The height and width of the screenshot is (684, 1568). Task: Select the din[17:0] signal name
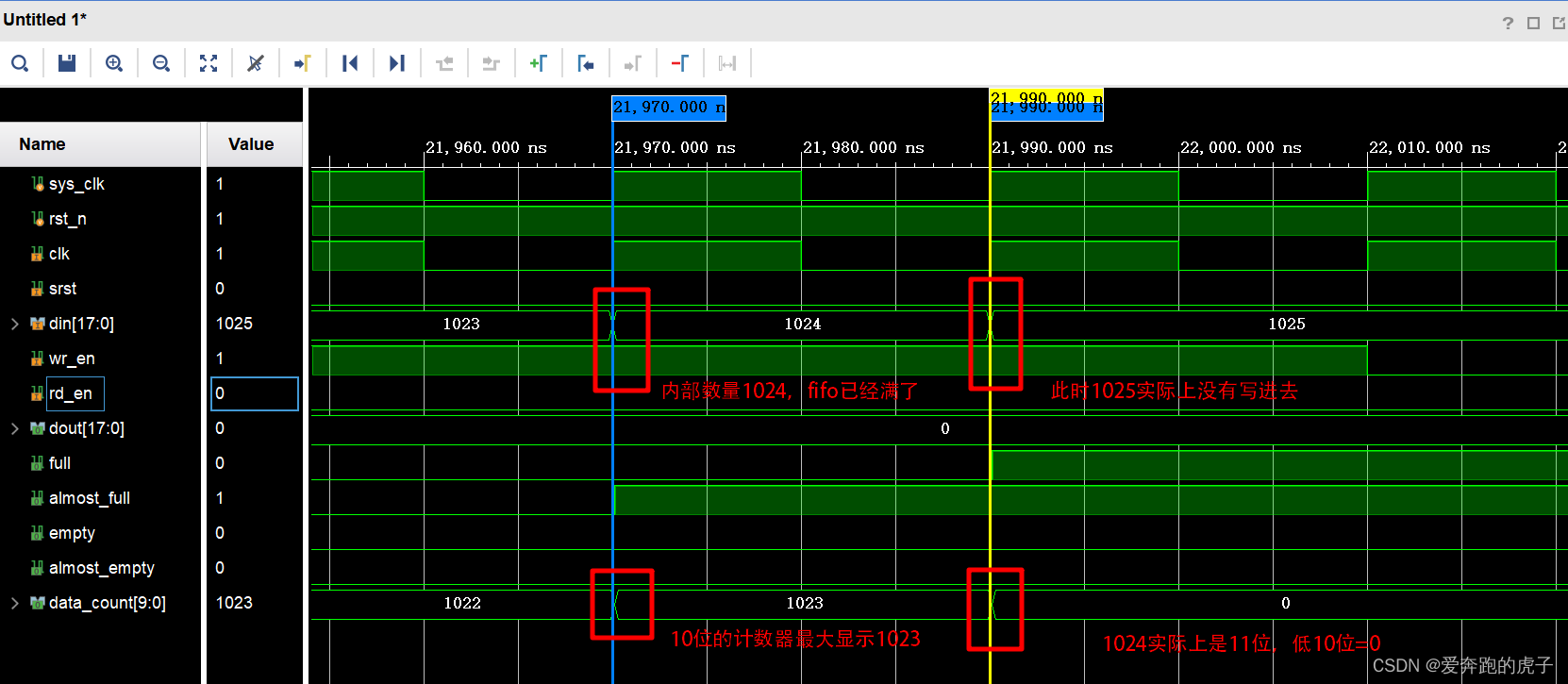pyautogui.click(x=81, y=324)
